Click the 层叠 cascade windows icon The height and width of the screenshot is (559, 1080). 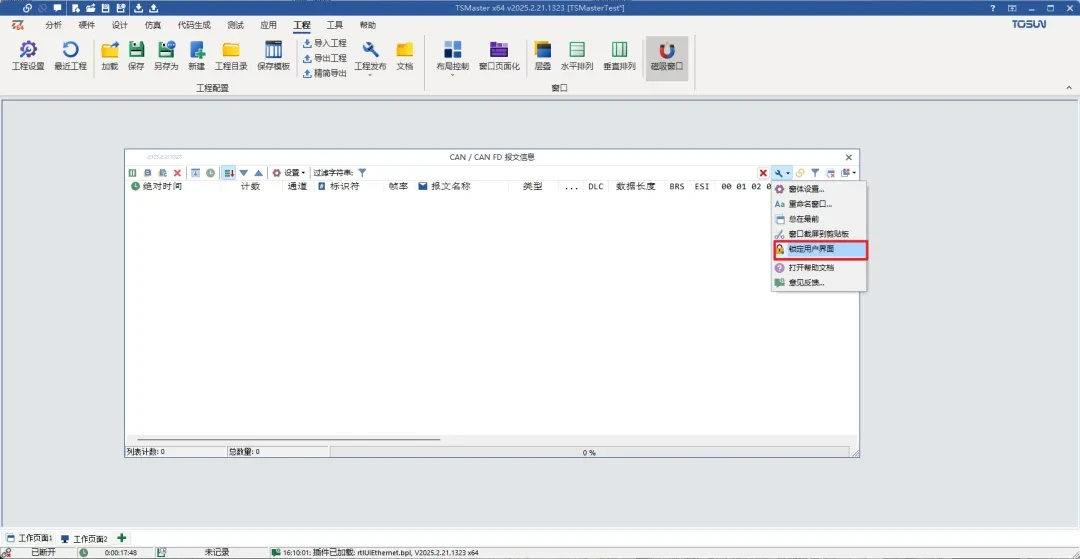543,55
